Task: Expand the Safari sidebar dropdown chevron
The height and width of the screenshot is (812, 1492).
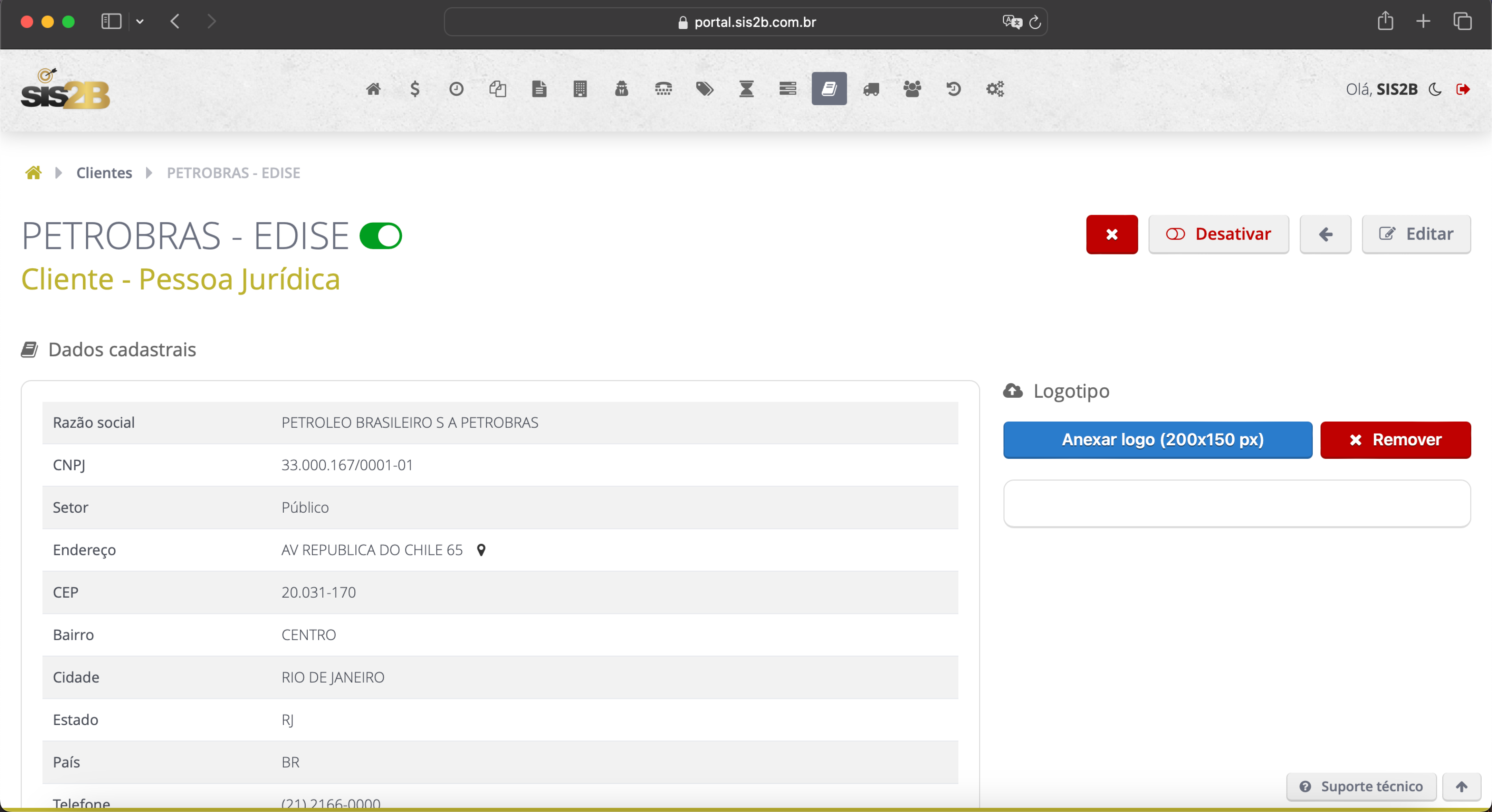Action: point(140,22)
